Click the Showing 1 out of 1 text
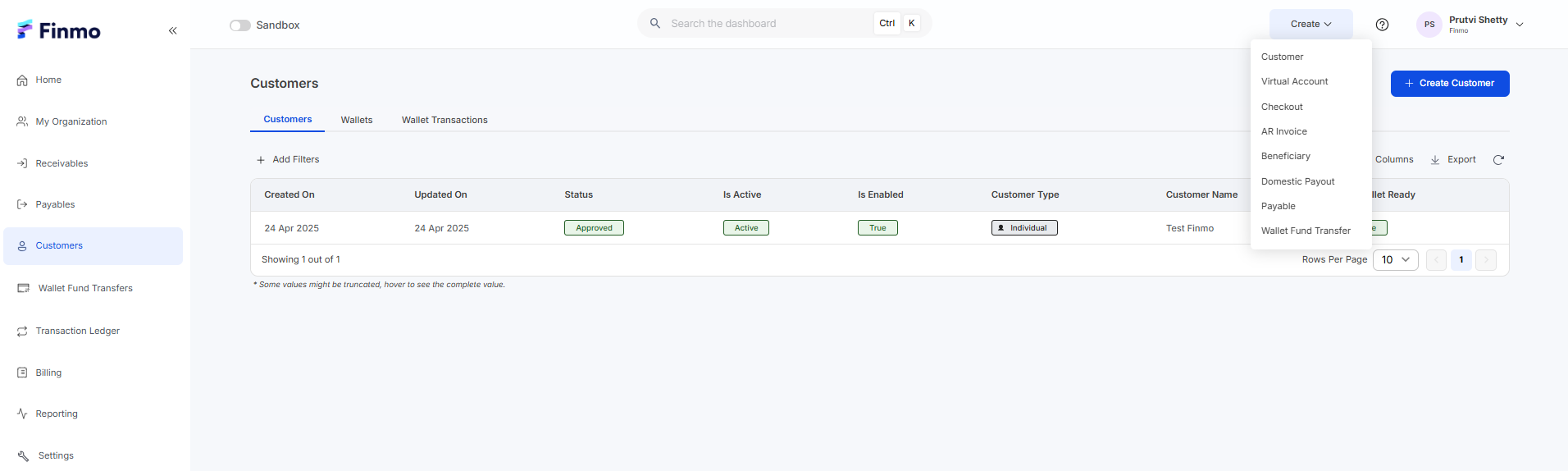This screenshot has width=1568, height=471. [301, 260]
